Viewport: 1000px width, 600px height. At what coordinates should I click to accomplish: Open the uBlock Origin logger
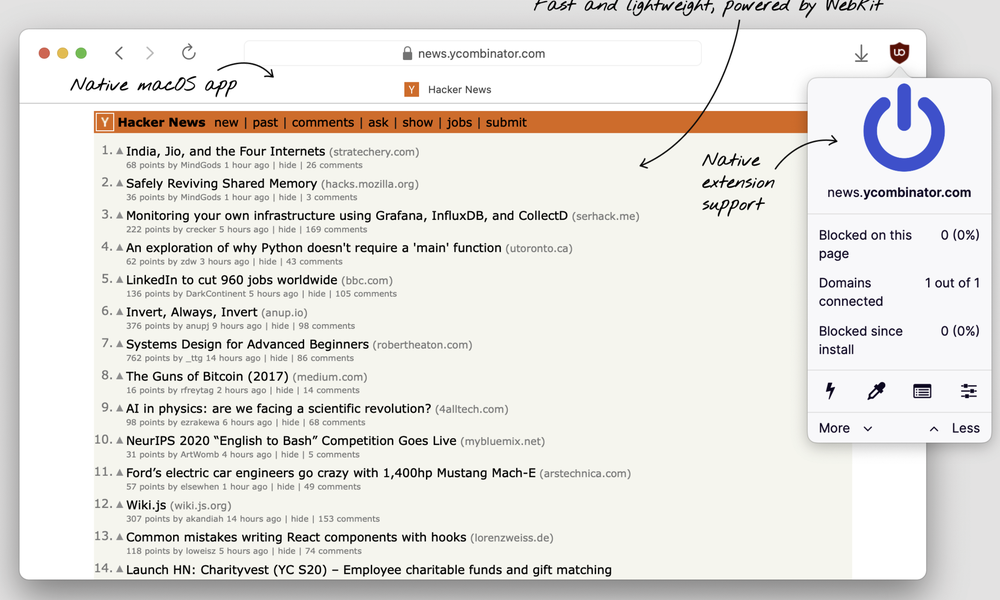coord(920,391)
